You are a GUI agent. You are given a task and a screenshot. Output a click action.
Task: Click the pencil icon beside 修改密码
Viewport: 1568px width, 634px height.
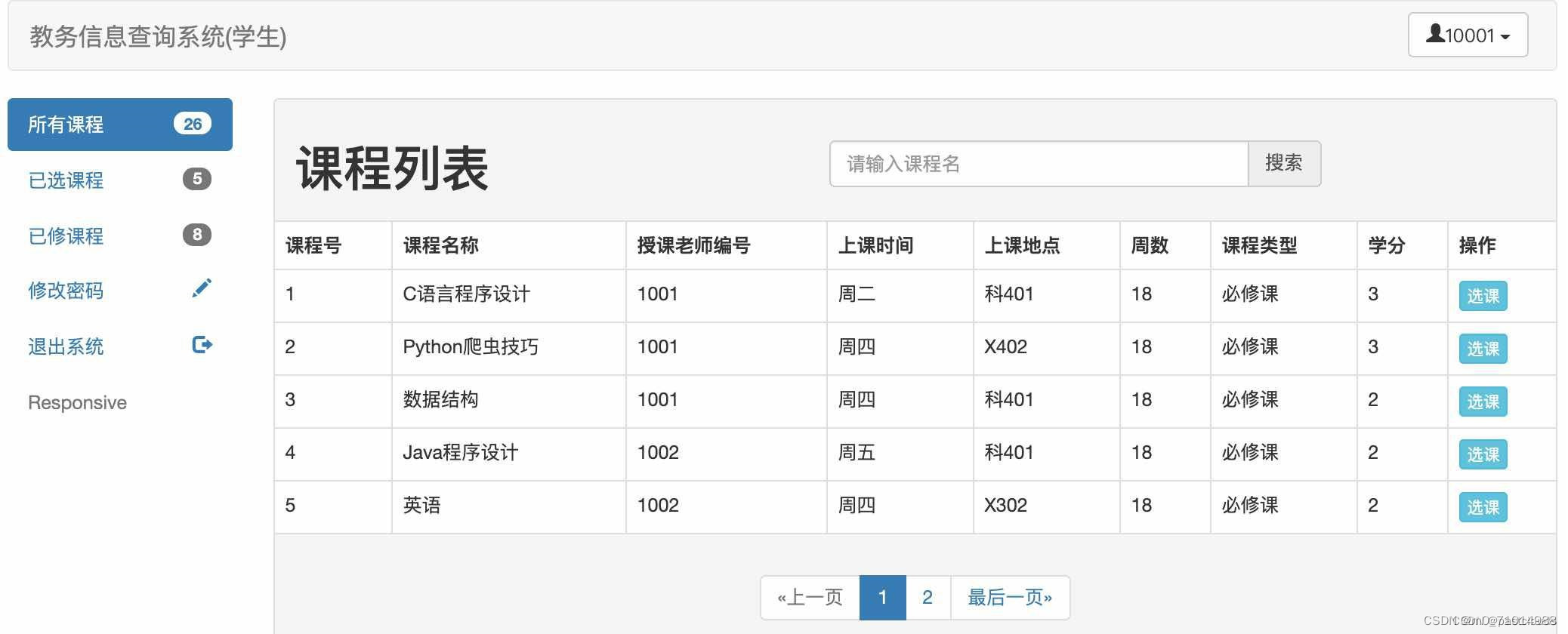click(202, 288)
